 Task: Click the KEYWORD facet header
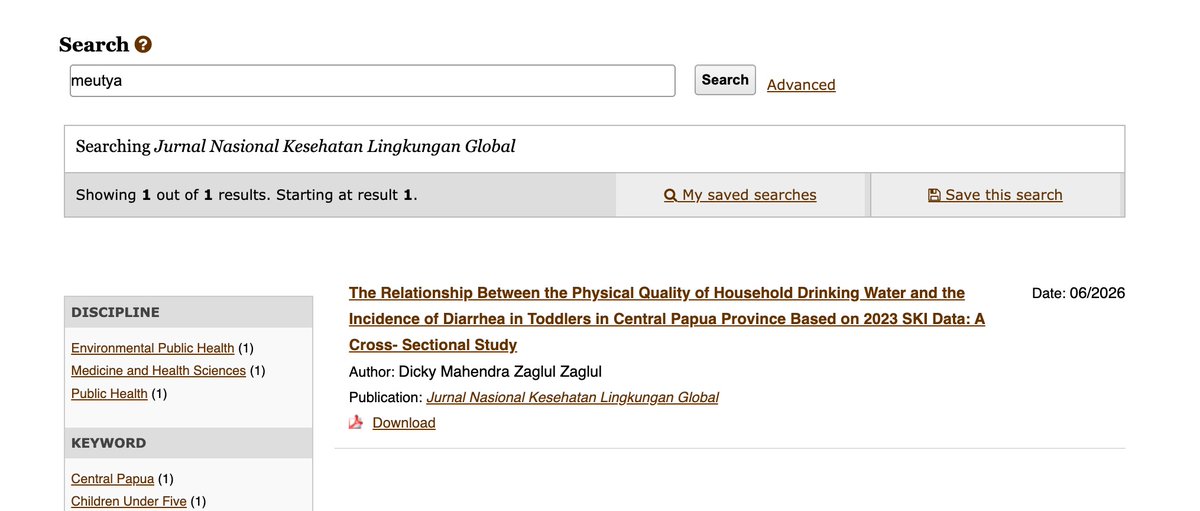coord(188,443)
